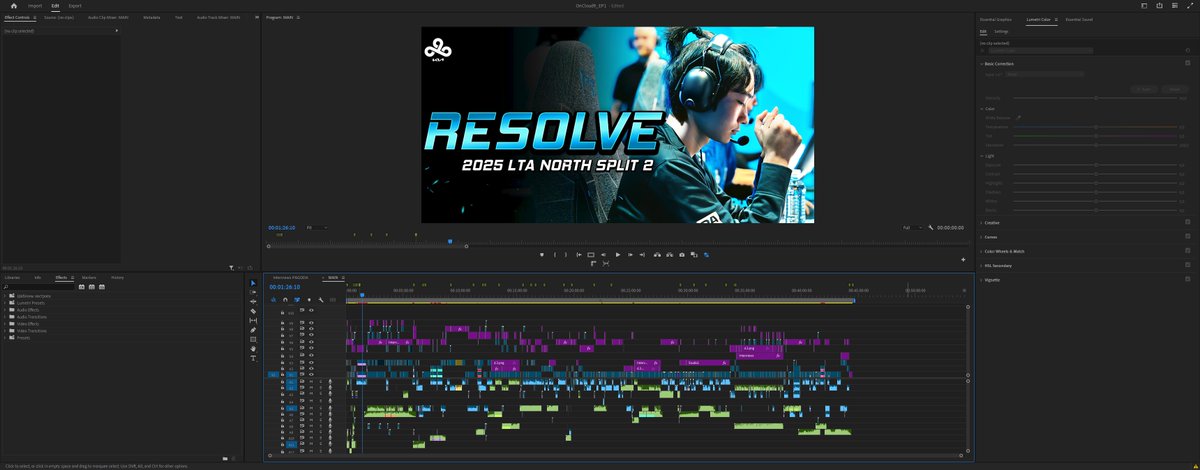Click Go to Out point button
This screenshot has height=470, width=1200.
642,255
